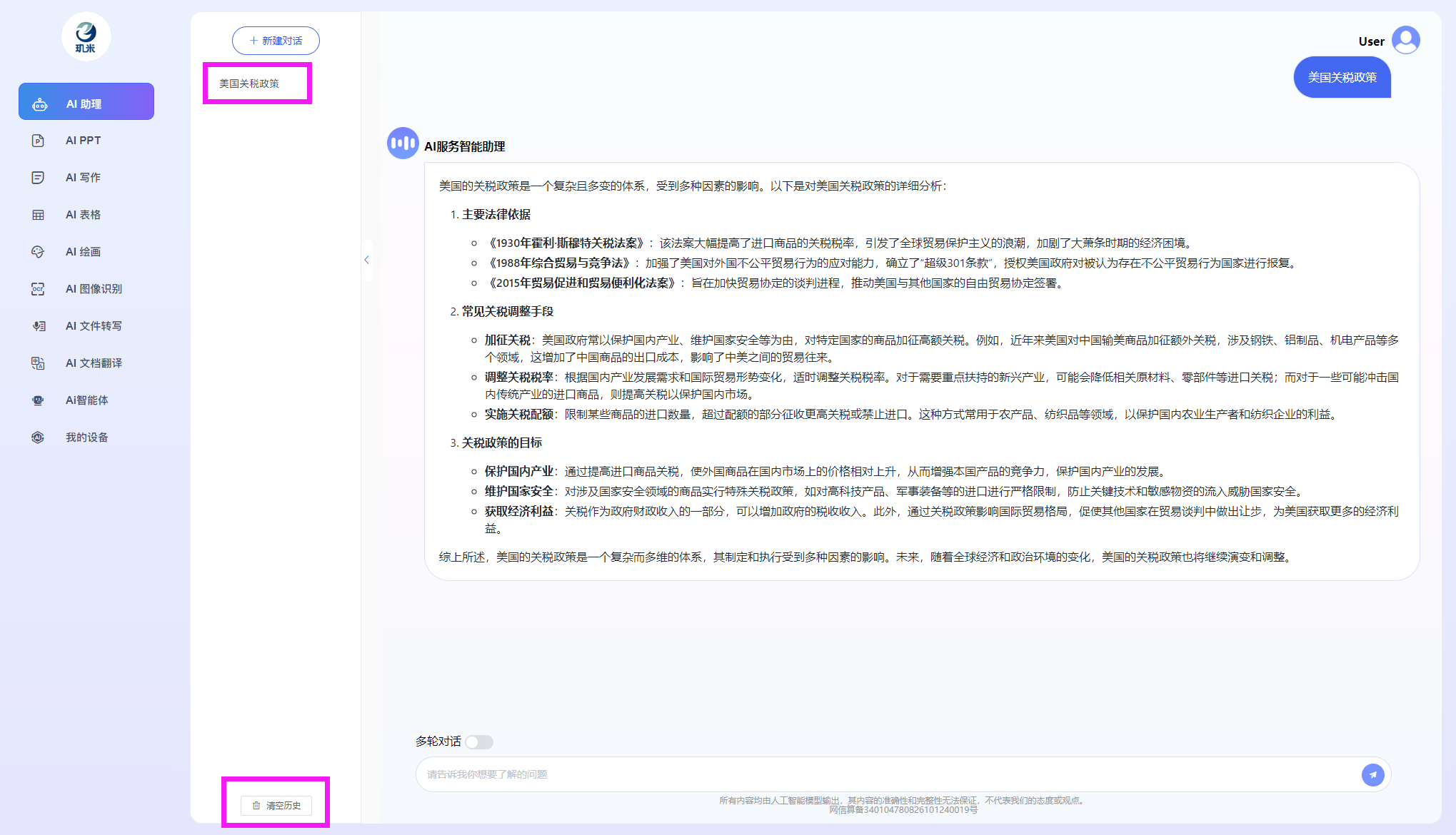This screenshot has height=835, width=1456.
Task: Click the AI 写作 writing icon
Action: coord(38,178)
